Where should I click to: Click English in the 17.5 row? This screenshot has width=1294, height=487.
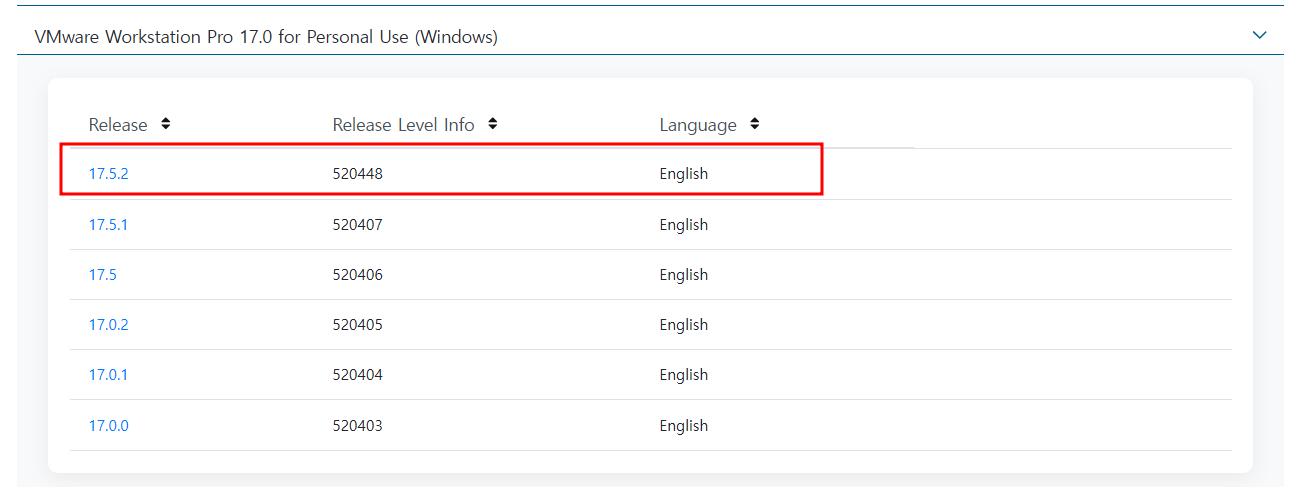pyautogui.click(x=683, y=275)
